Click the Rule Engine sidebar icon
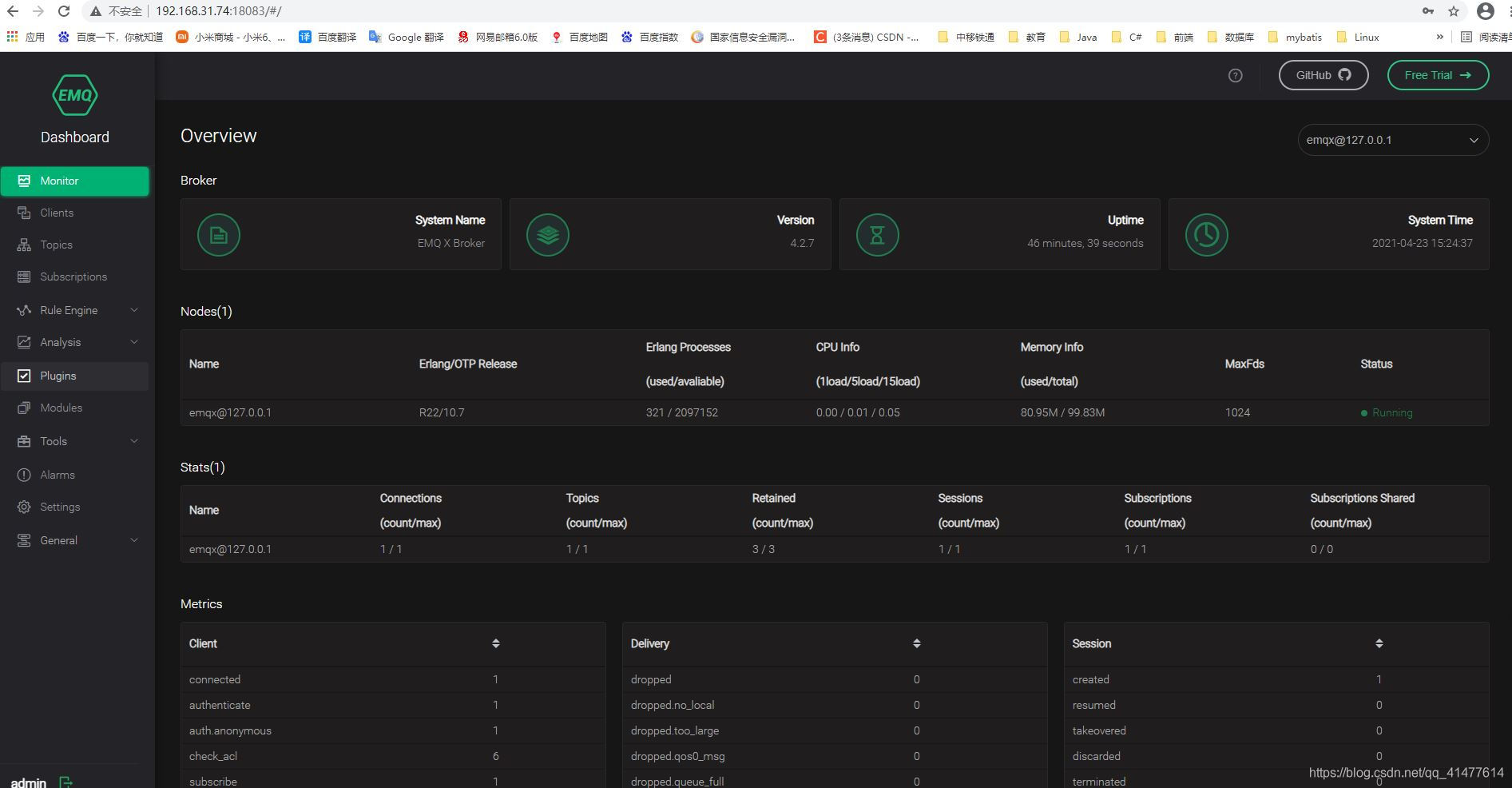This screenshot has height=788, width=1512. (24, 310)
